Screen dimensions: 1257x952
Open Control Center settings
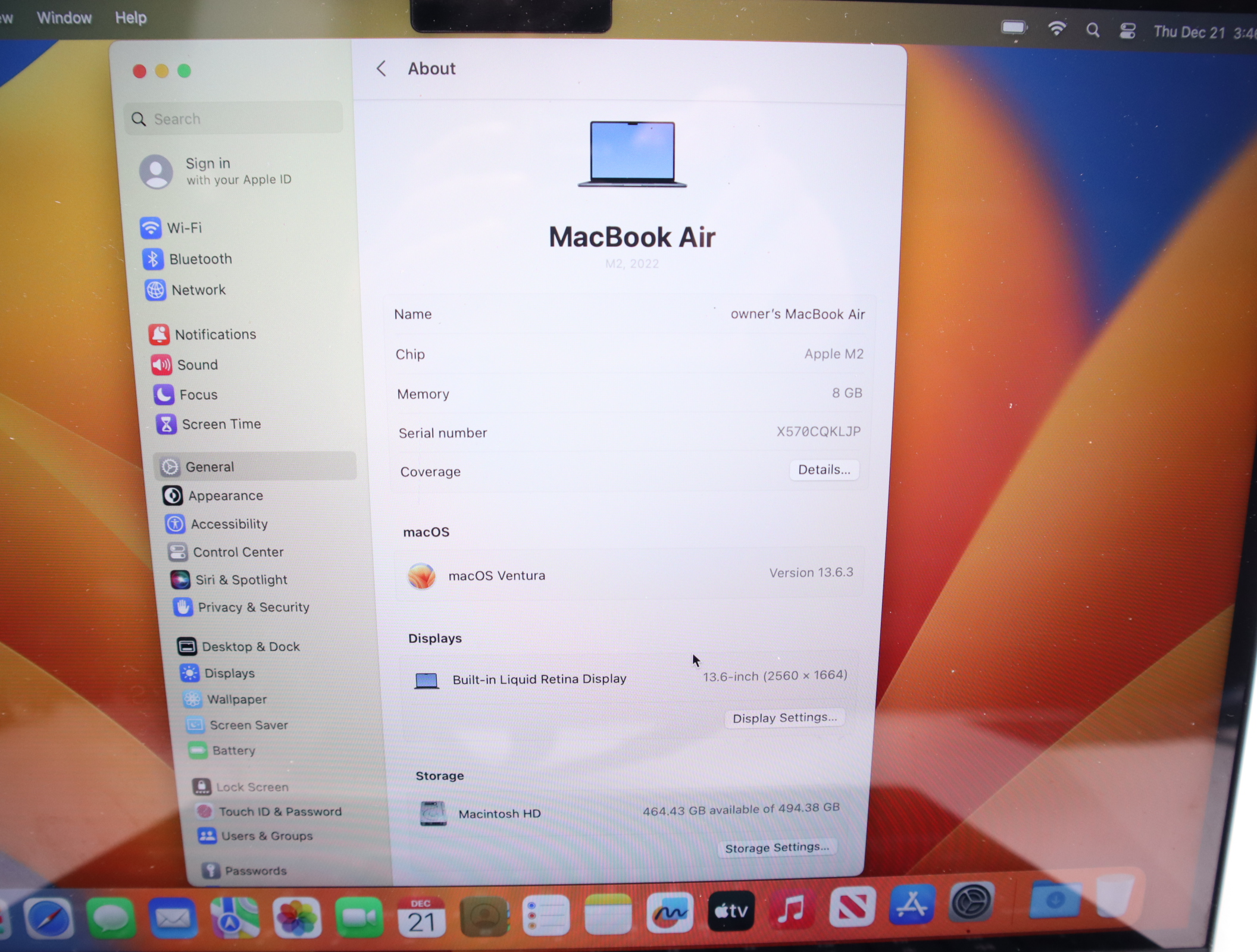pos(226,552)
